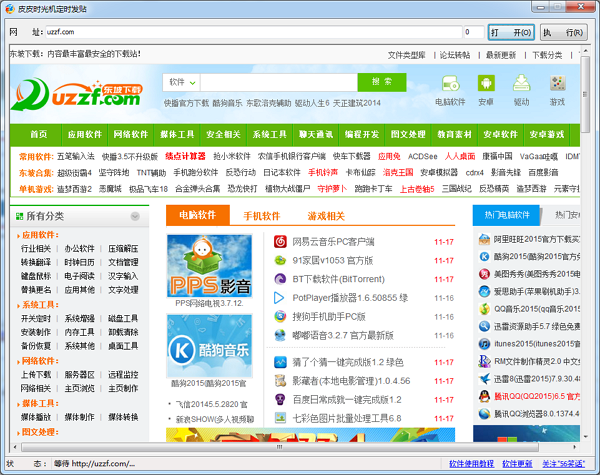The width and height of the screenshot is (600, 475).
Task: Click the numeric field showing 0
Action: pos(474,32)
